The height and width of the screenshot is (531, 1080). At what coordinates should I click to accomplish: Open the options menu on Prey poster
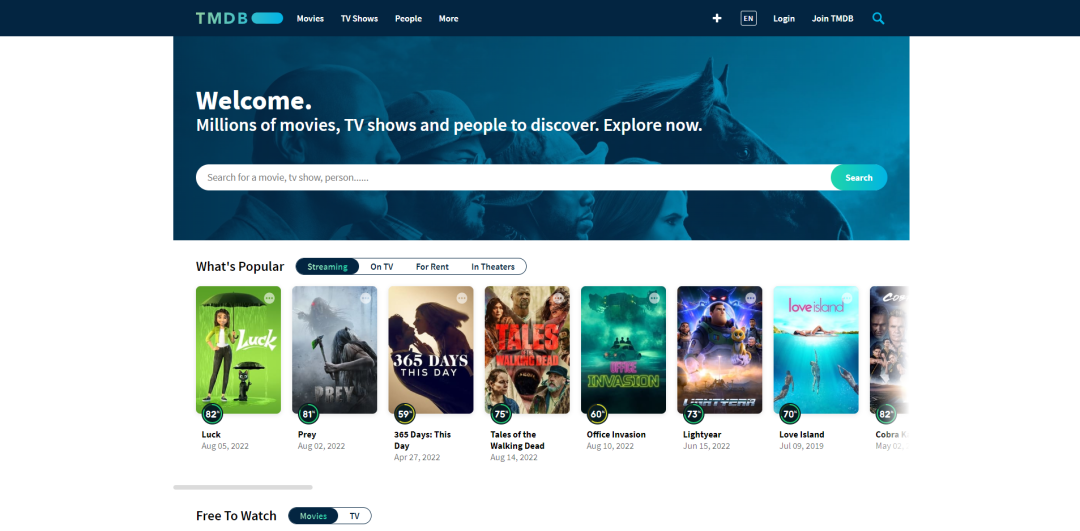pos(366,298)
